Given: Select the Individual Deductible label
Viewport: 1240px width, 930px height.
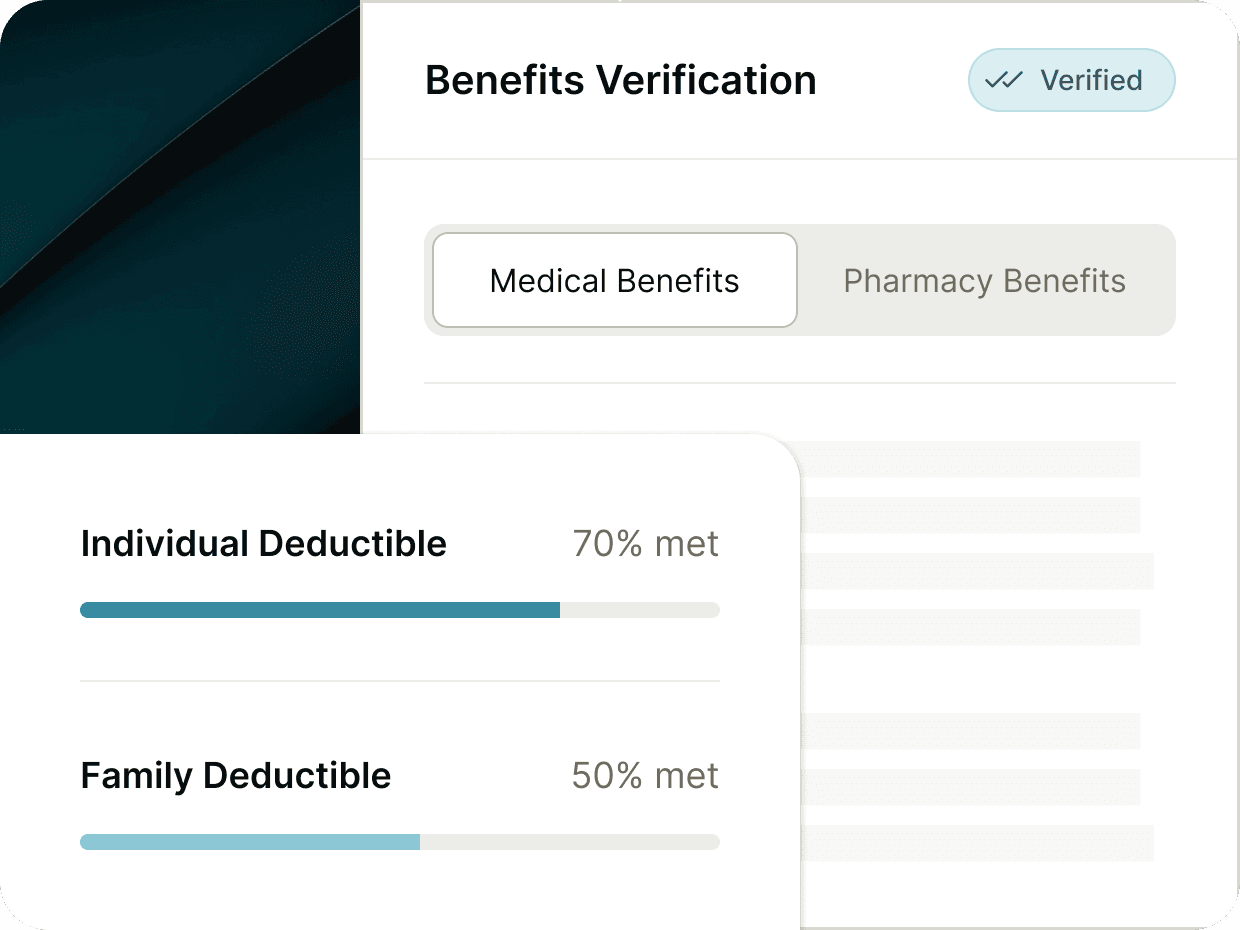Looking at the screenshot, I should pyautogui.click(x=264, y=544).
